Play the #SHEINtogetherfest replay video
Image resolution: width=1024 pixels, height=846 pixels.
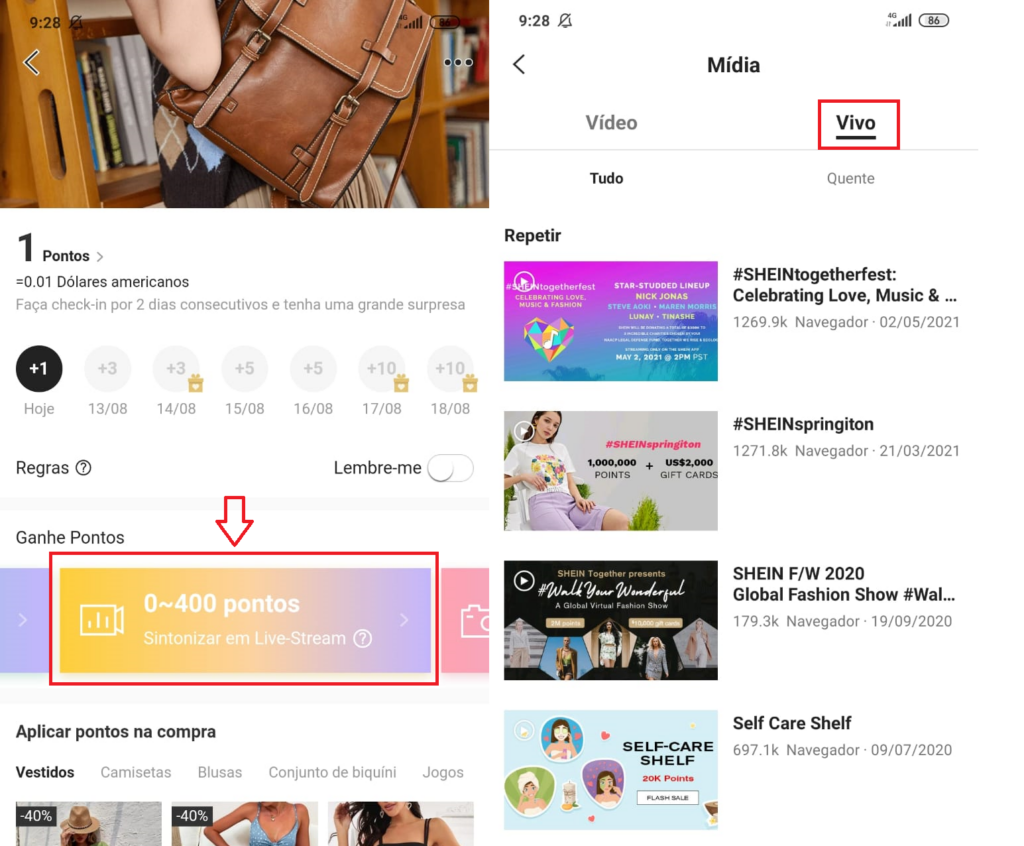click(524, 282)
